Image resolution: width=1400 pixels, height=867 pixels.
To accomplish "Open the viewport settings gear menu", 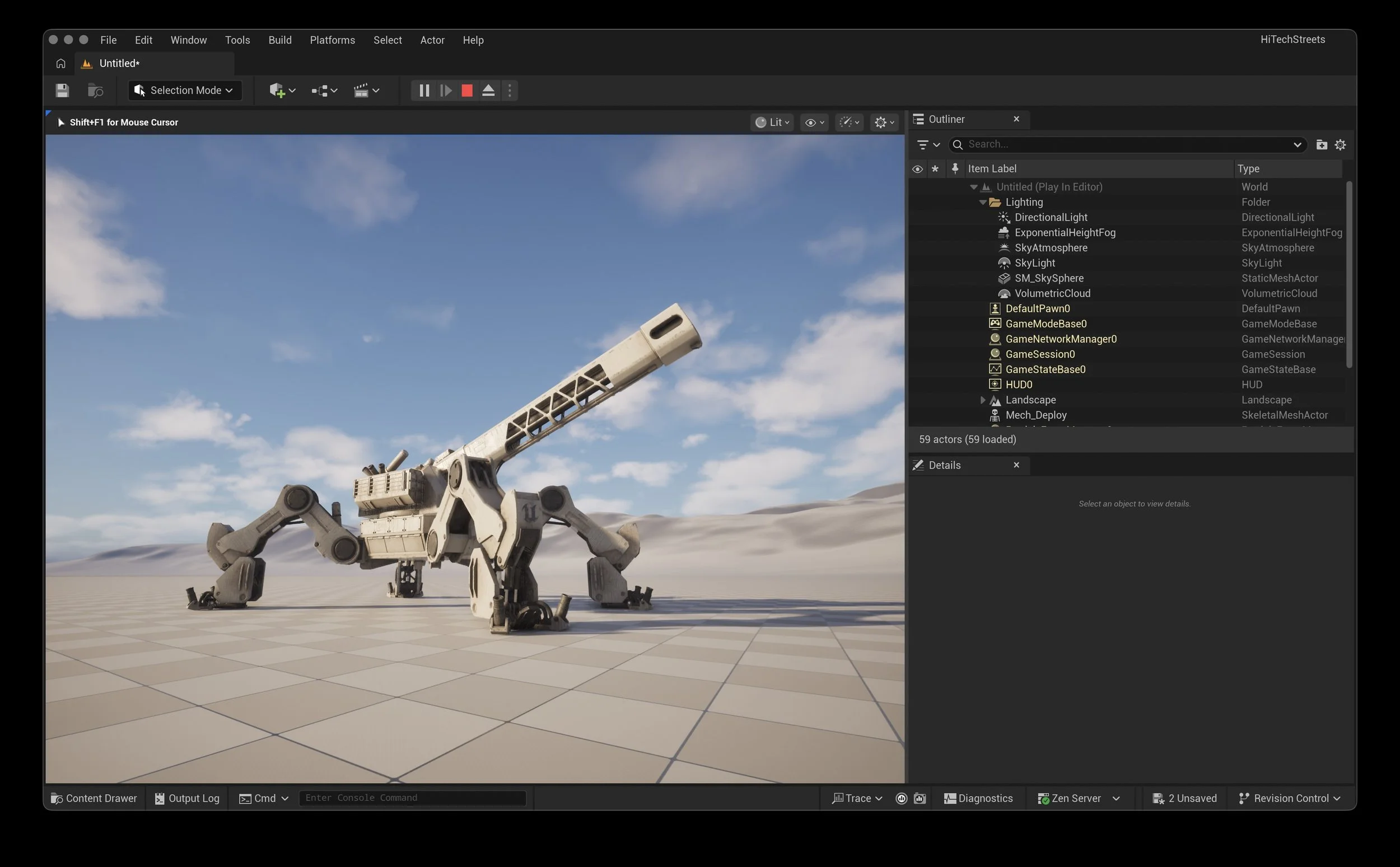I will [x=883, y=122].
